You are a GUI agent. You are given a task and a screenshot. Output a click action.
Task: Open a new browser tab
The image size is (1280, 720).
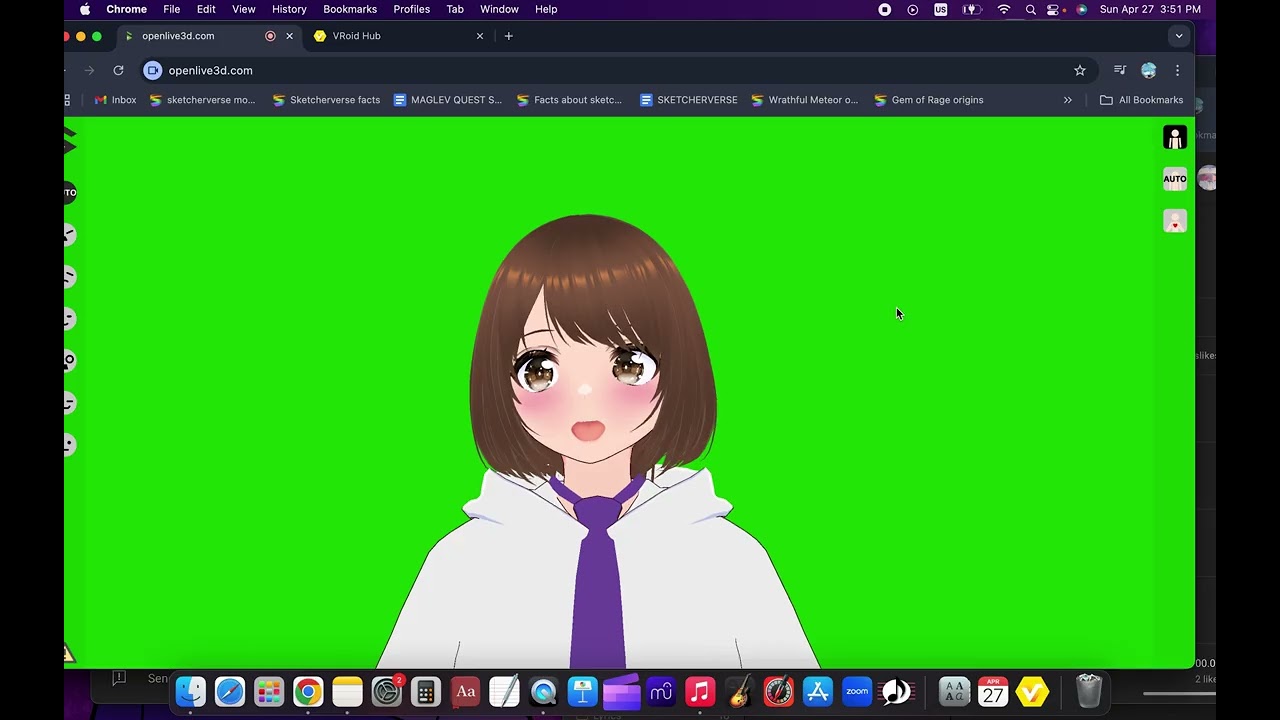coord(509,36)
